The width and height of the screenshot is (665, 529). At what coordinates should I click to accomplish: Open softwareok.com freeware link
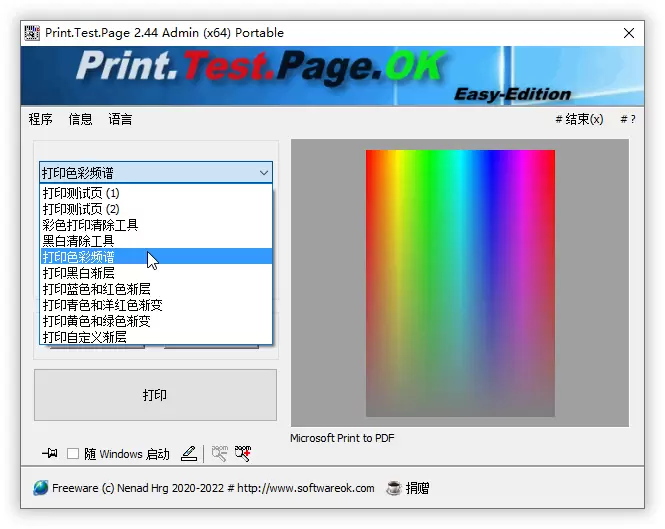pyautogui.click(x=213, y=488)
